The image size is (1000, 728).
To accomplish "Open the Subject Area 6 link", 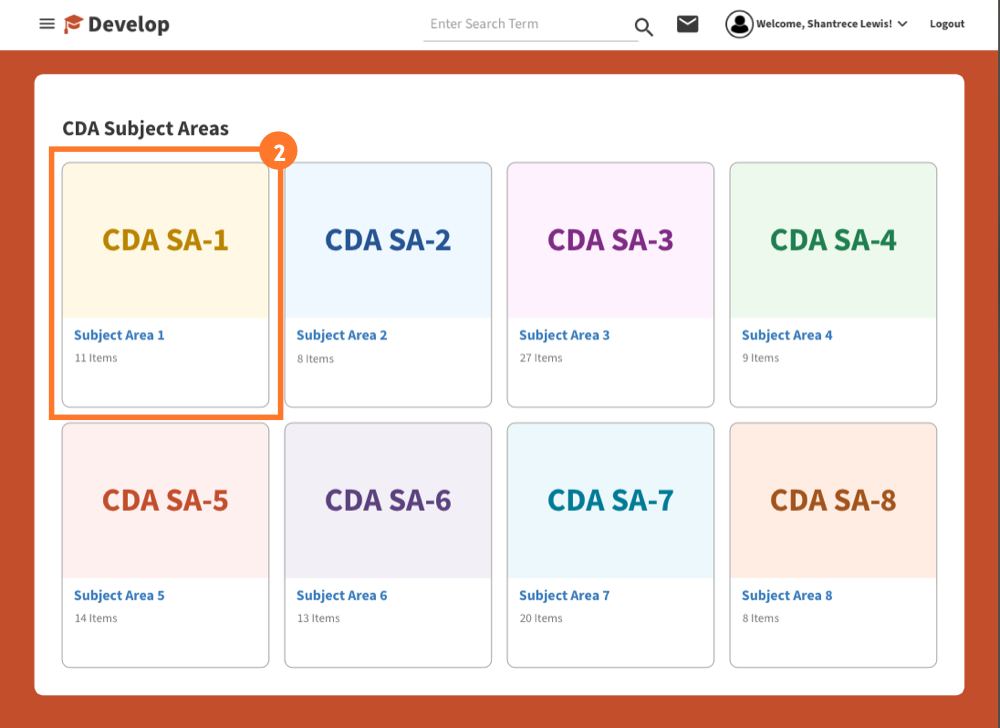I will [x=342, y=595].
